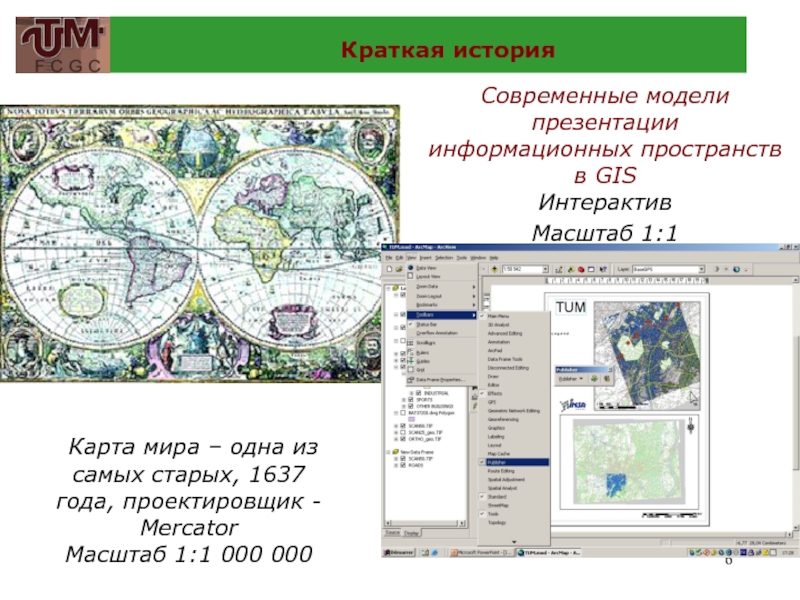Viewport: 800px width, 600px height.
Task: Click the Rulers menu icon
Action: tap(410, 352)
